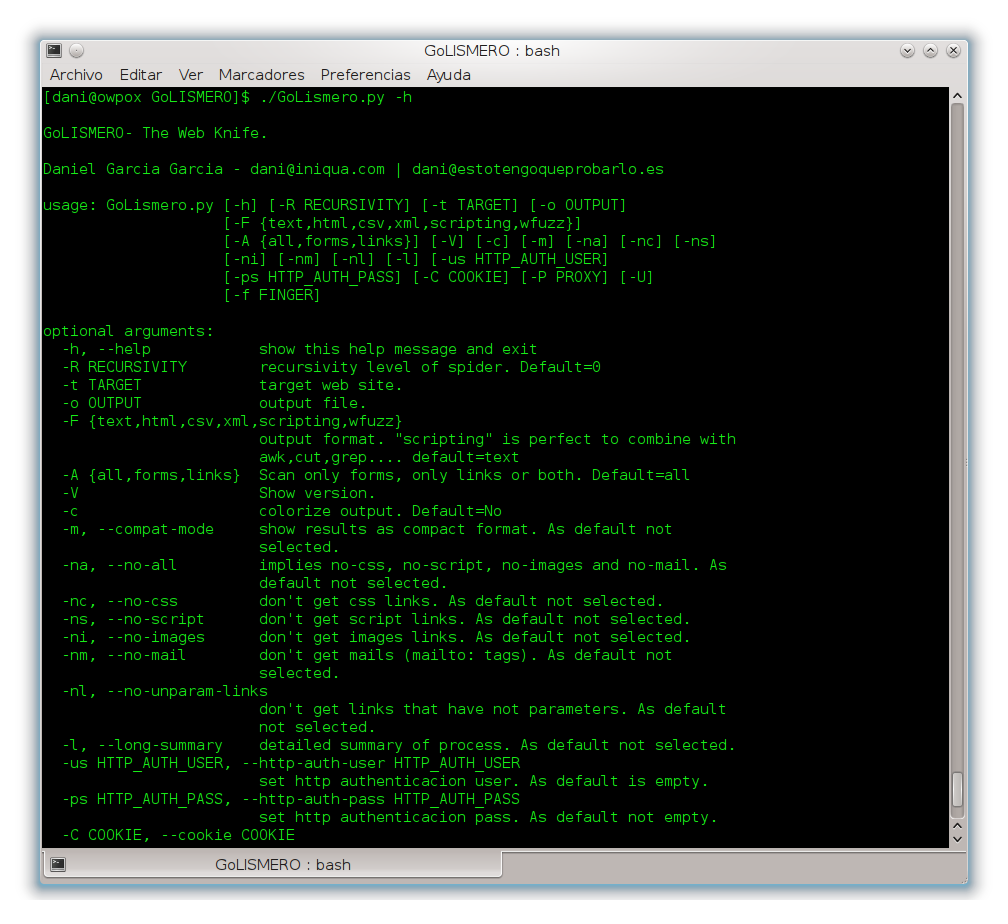Click the '[-f FINGER]' usage entry
The width and height of the screenshot is (1008, 924).
271,295
